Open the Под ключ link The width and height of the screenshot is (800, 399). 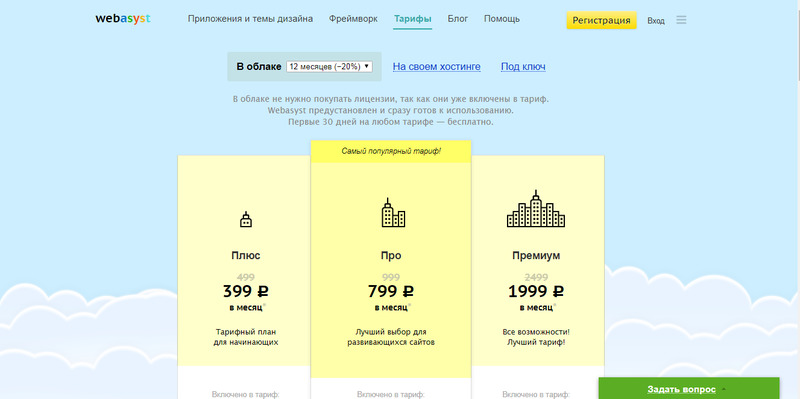pyautogui.click(x=523, y=67)
